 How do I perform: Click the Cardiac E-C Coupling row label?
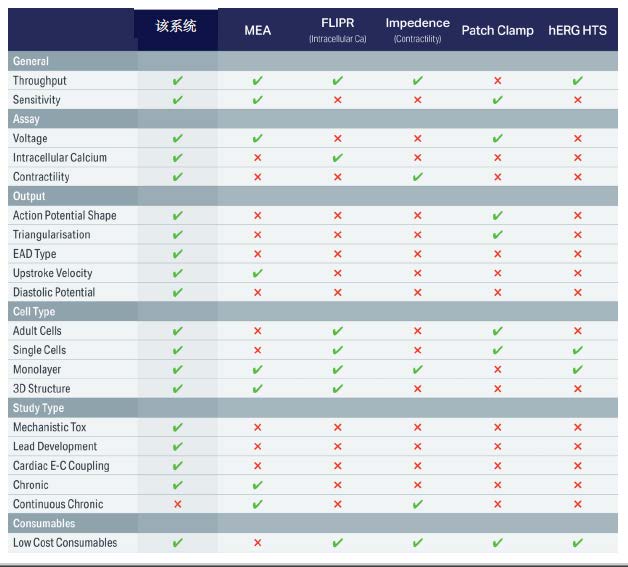[x=61, y=466]
